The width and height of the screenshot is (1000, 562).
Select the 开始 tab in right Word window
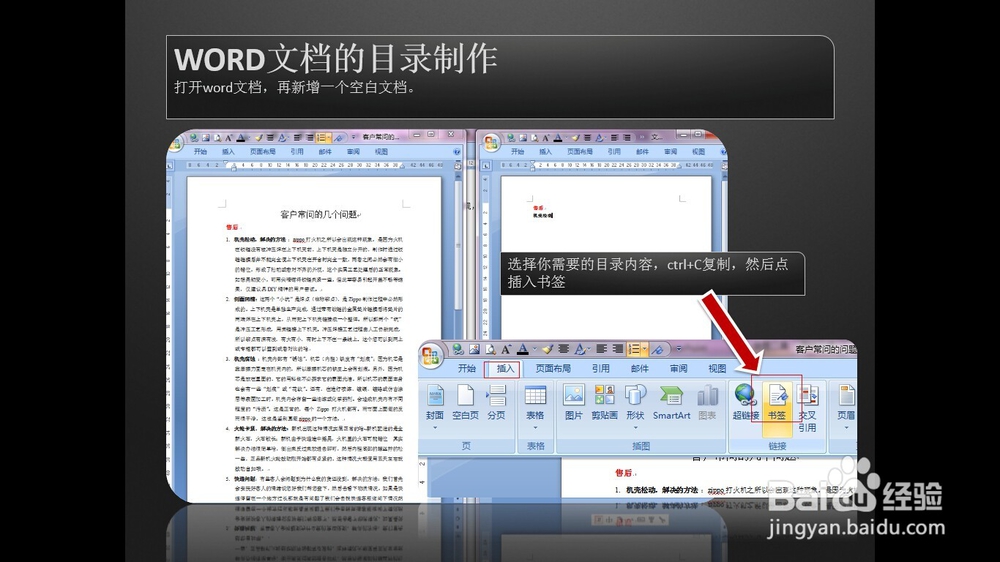point(517,152)
